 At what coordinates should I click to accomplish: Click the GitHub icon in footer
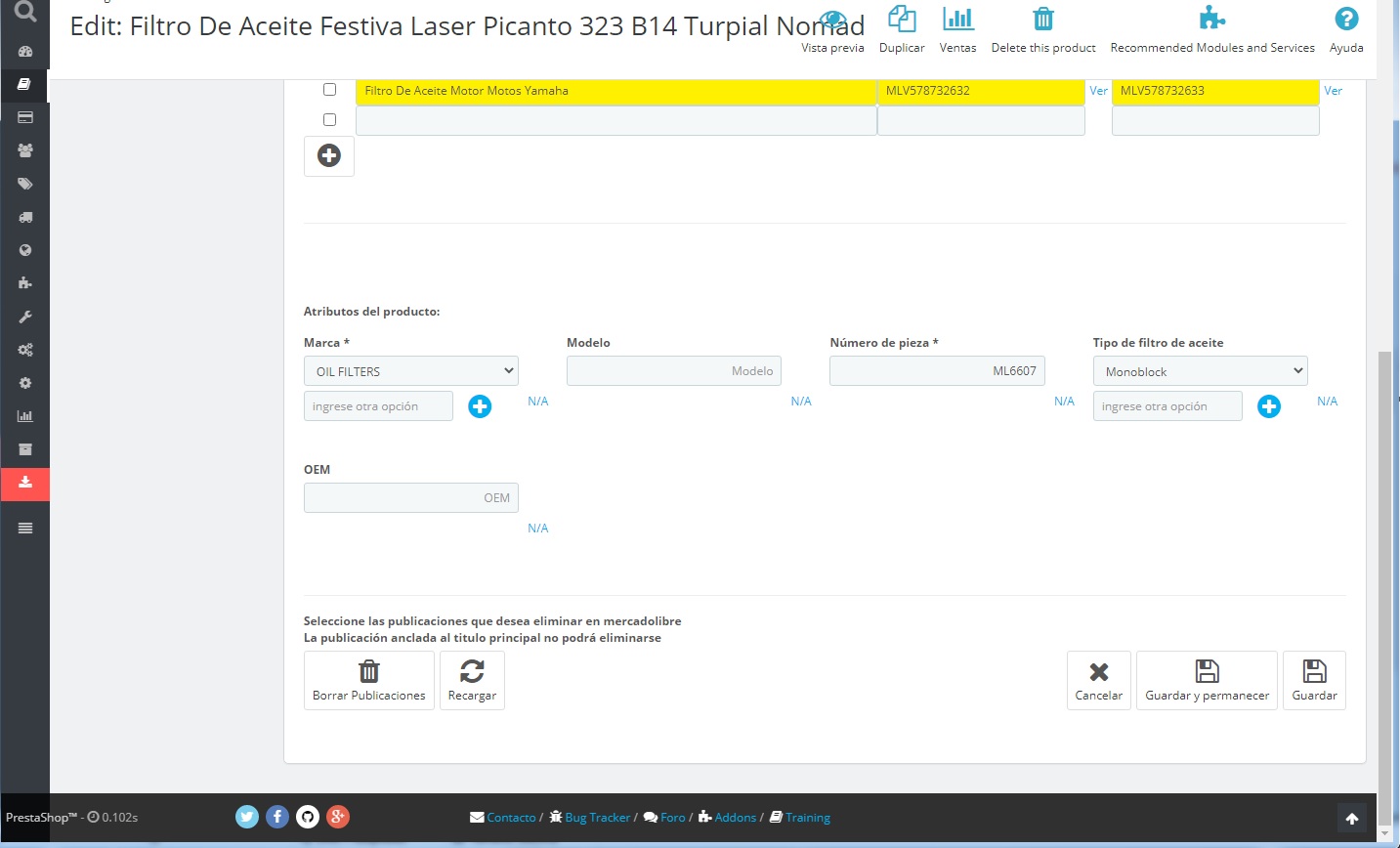(308, 817)
